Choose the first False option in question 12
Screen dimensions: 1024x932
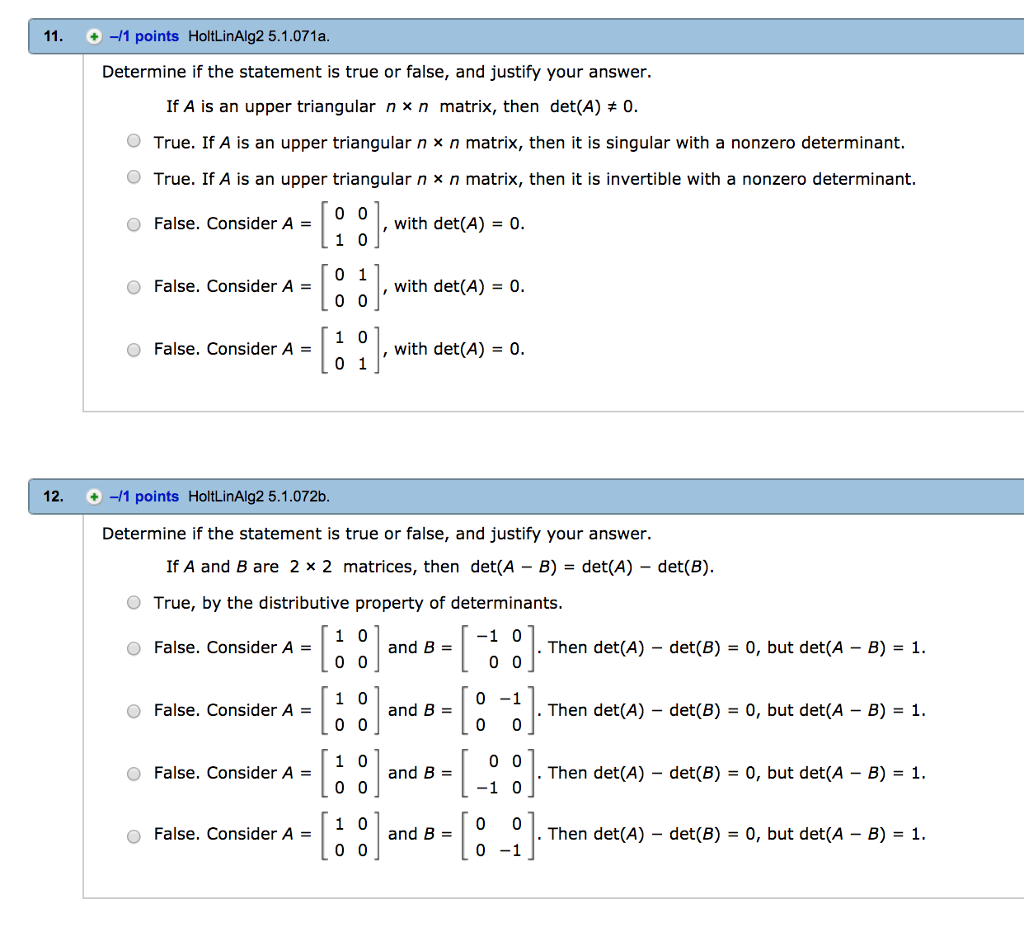(x=133, y=648)
